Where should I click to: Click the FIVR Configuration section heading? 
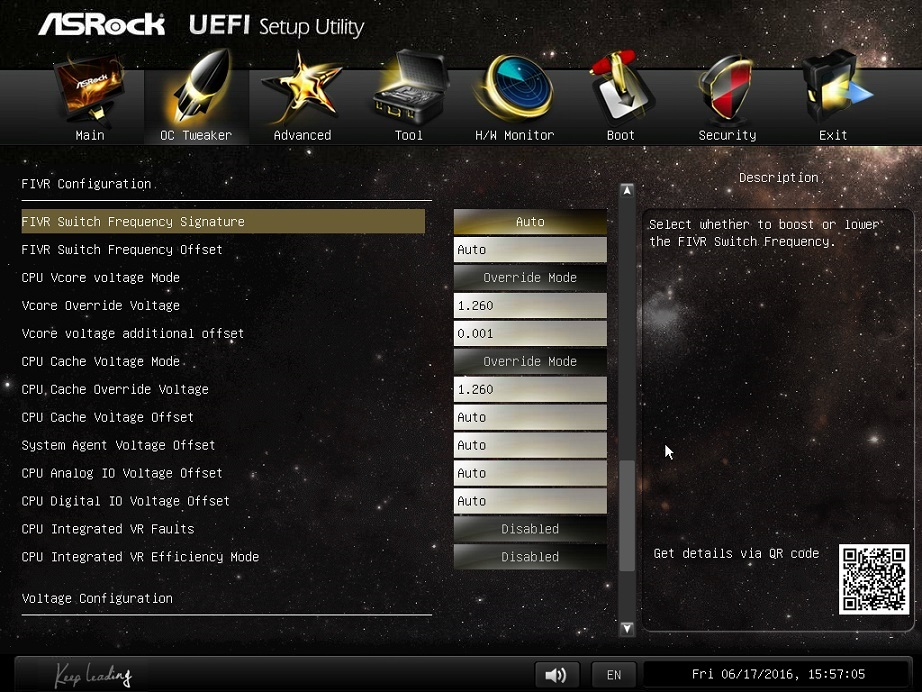tap(86, 184)
